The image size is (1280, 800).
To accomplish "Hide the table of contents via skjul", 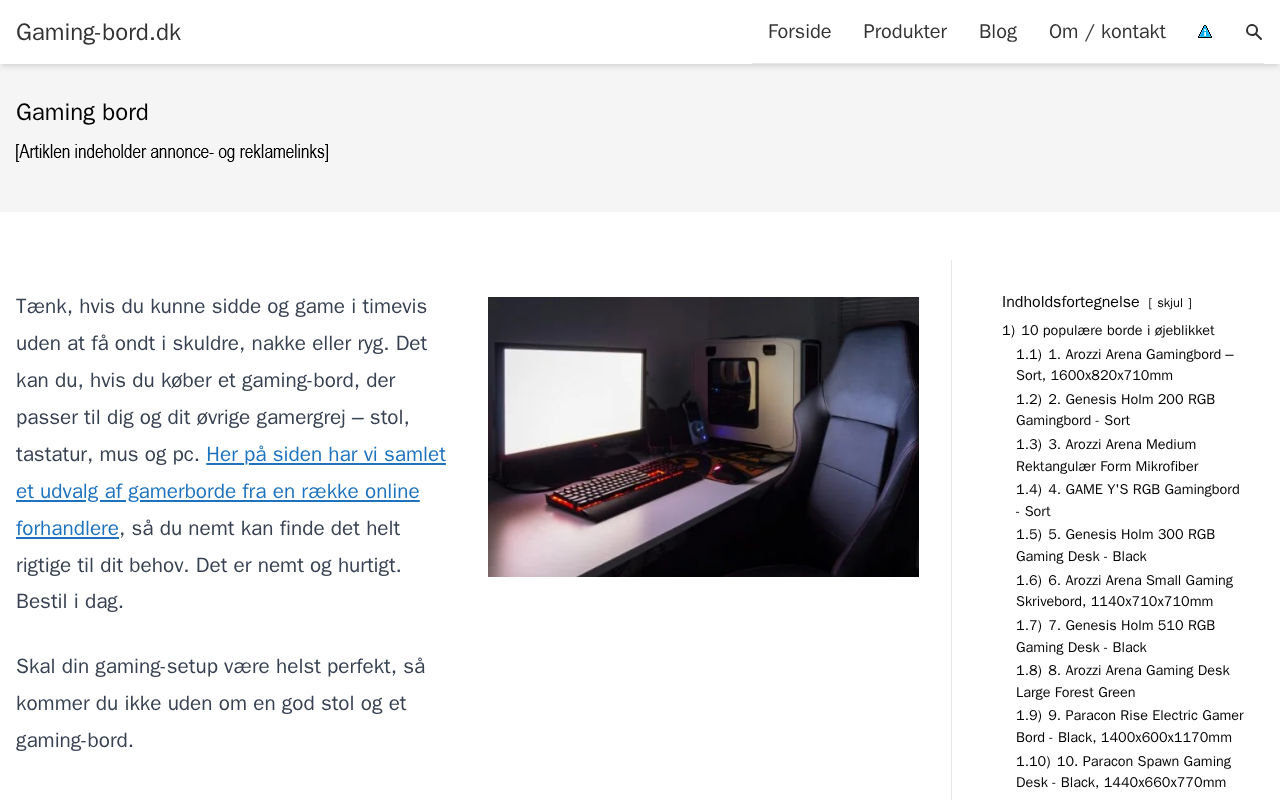I will (x=1170, y=303).
